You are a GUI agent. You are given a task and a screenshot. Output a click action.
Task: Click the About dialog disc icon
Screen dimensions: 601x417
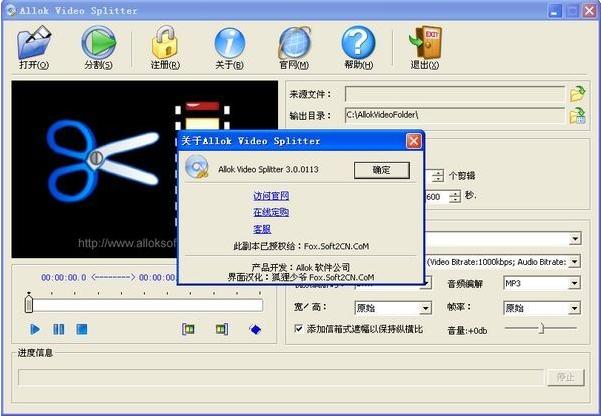pos(197,167)
